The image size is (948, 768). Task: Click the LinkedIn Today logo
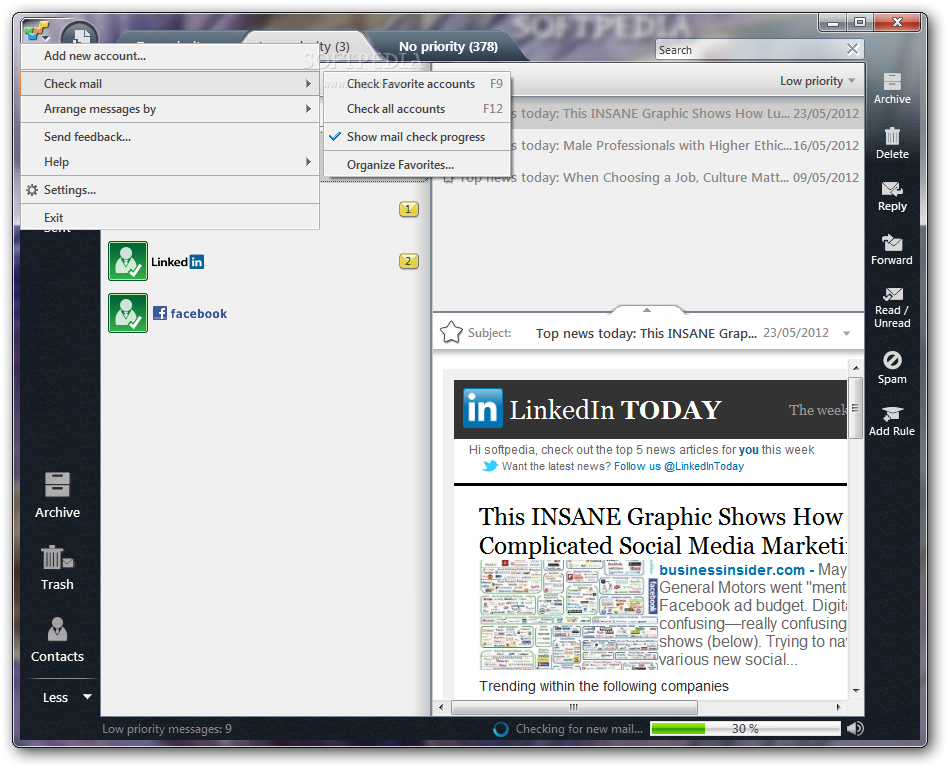(482, 409)
